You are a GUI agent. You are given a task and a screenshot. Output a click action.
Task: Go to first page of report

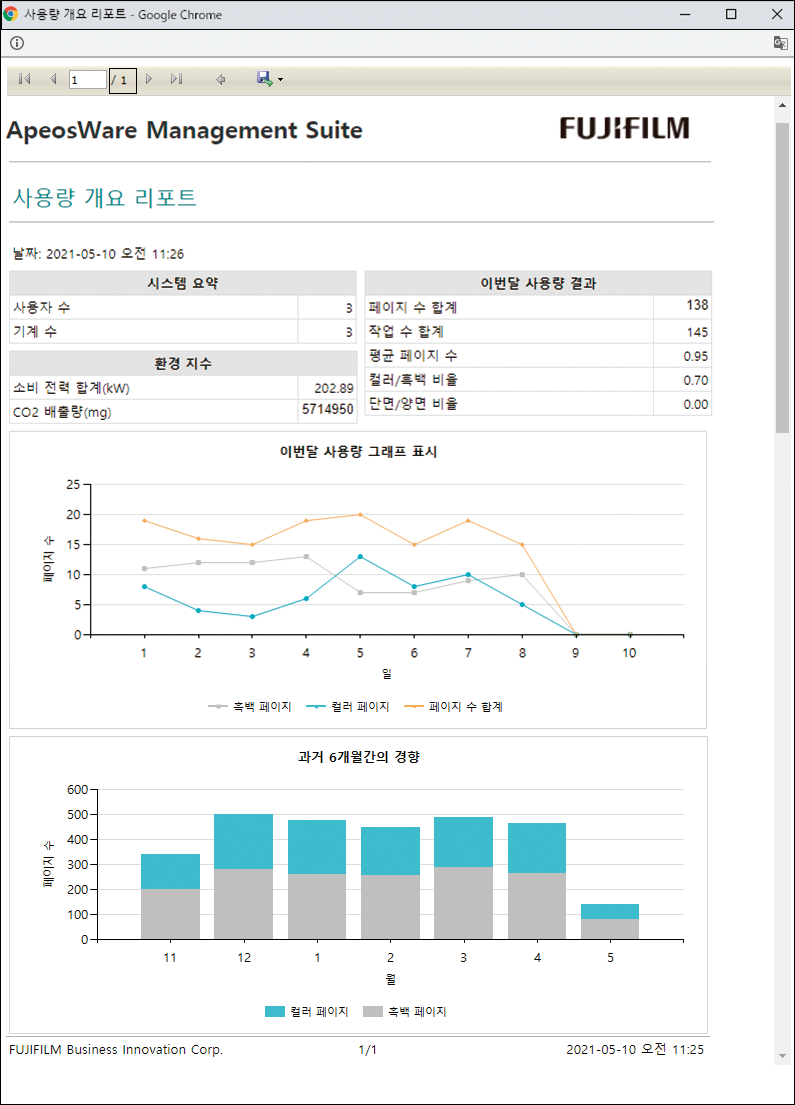[x=25, y=79]
